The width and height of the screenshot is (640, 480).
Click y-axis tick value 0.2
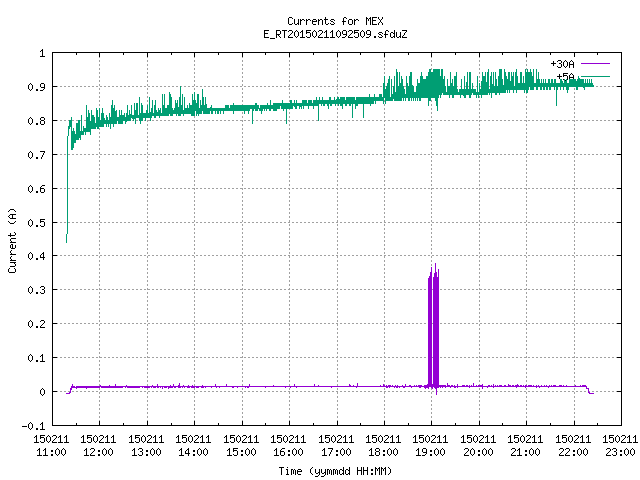[x=36, y=324]
